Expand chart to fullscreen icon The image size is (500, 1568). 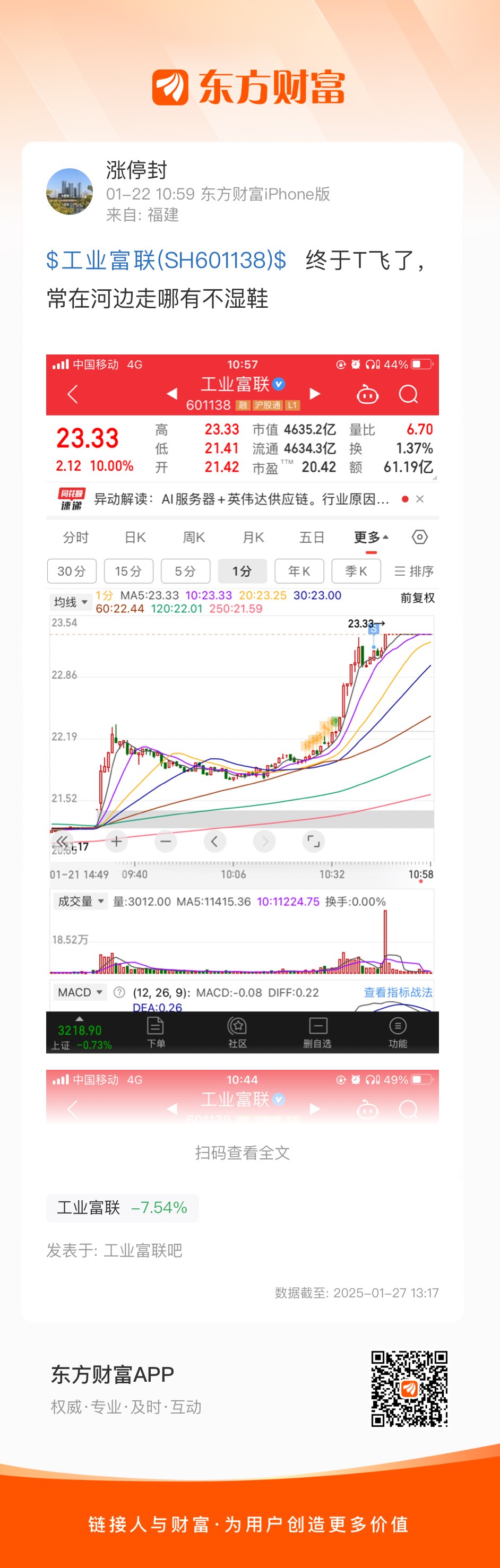(313, 841)
